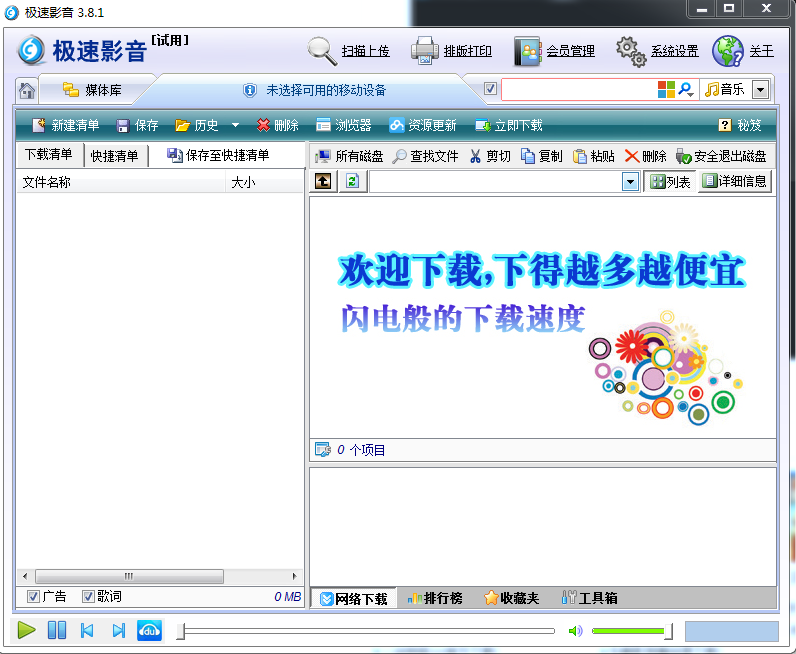This screenshot has height=654, width=796.
Task: Click the search input box
Action: 579,90
